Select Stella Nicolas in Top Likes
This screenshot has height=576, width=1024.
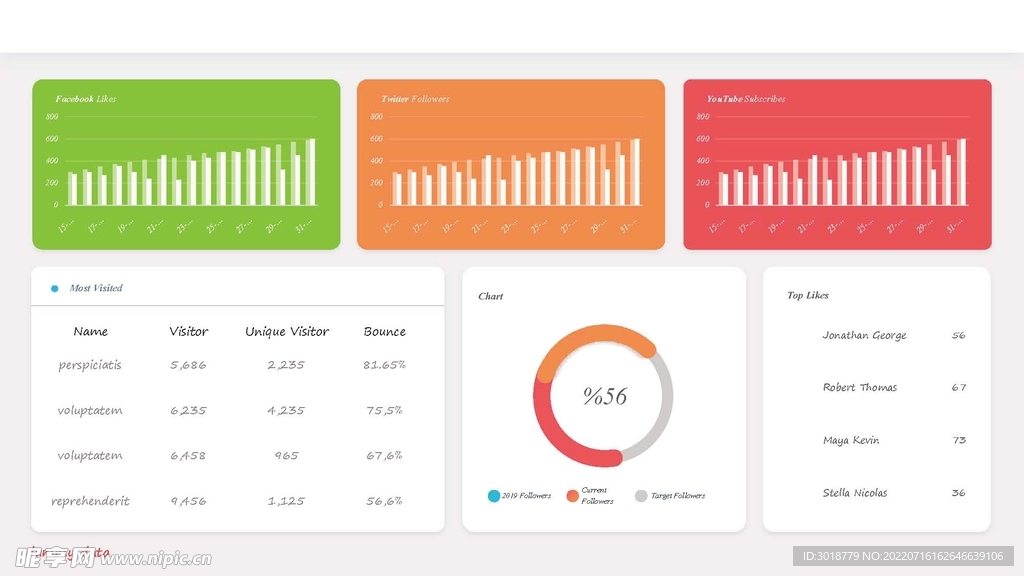(855, 493)
